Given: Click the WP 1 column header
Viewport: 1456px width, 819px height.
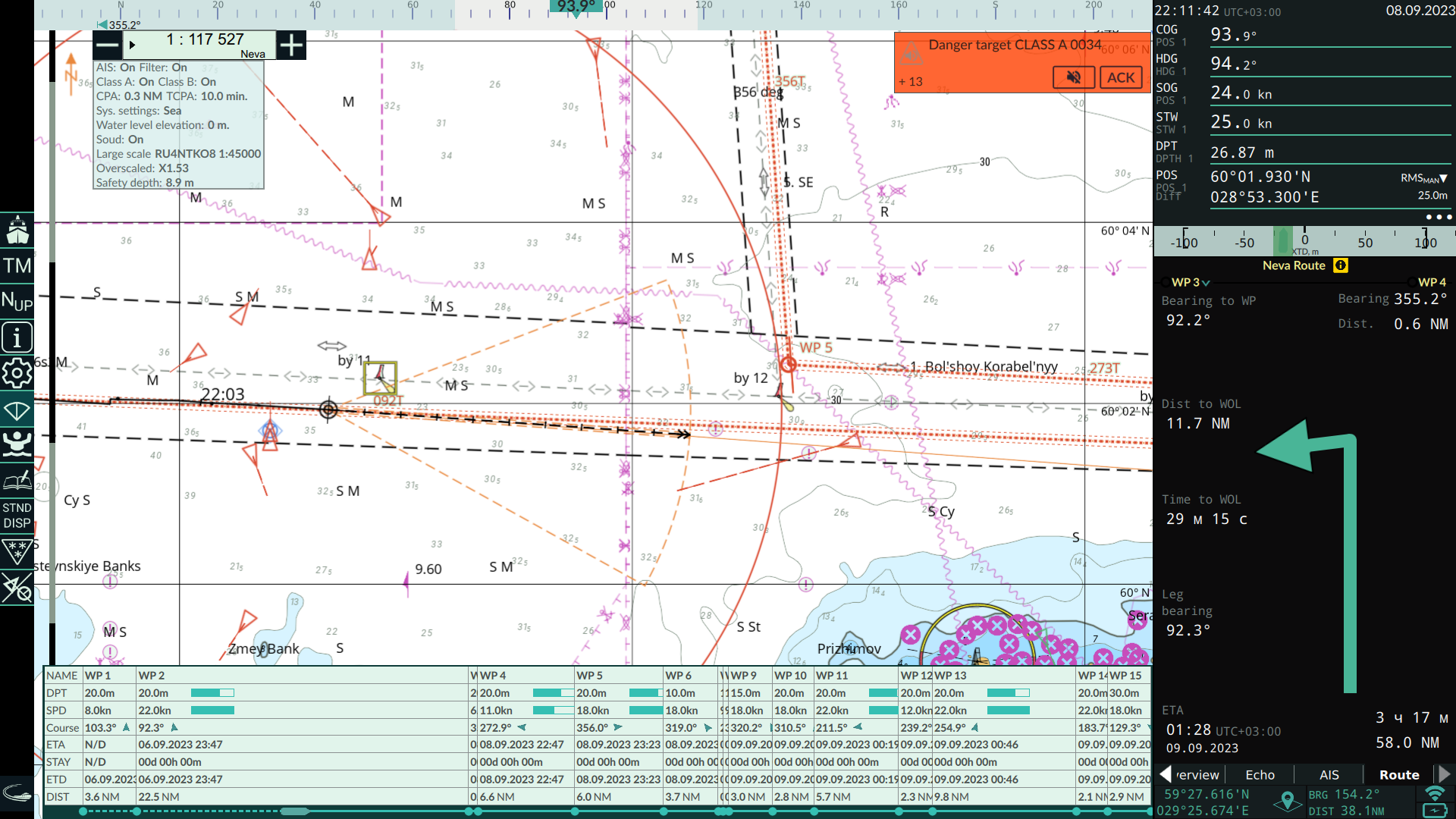Looking at the screenshot, I should (x=108, y=676).
